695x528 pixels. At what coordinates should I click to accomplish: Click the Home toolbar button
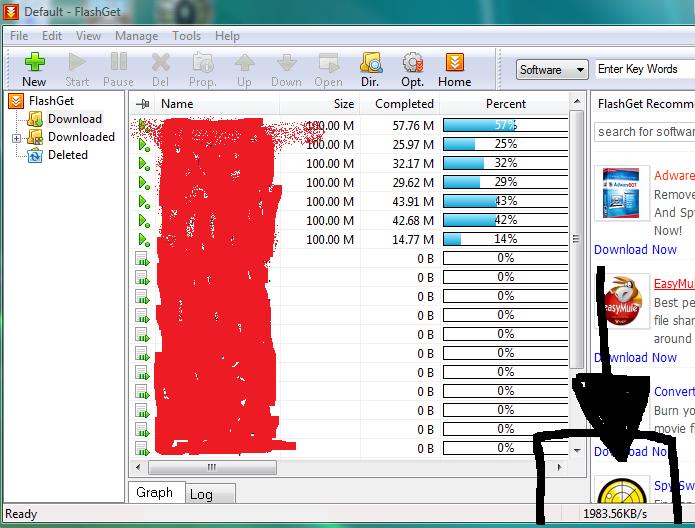pyautogui.click(x=454, y=69)
